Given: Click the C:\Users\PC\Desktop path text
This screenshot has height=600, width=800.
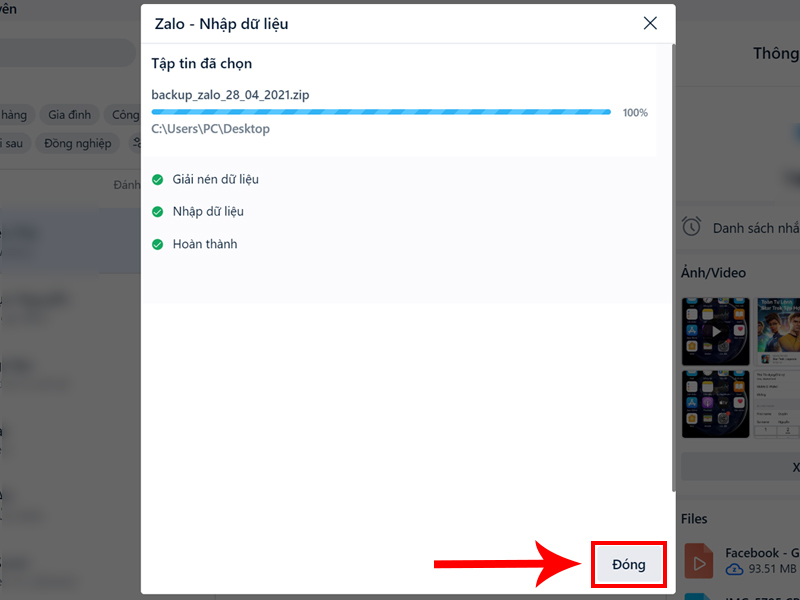Looking at the screenshot, I should click(x=210, y=129).
